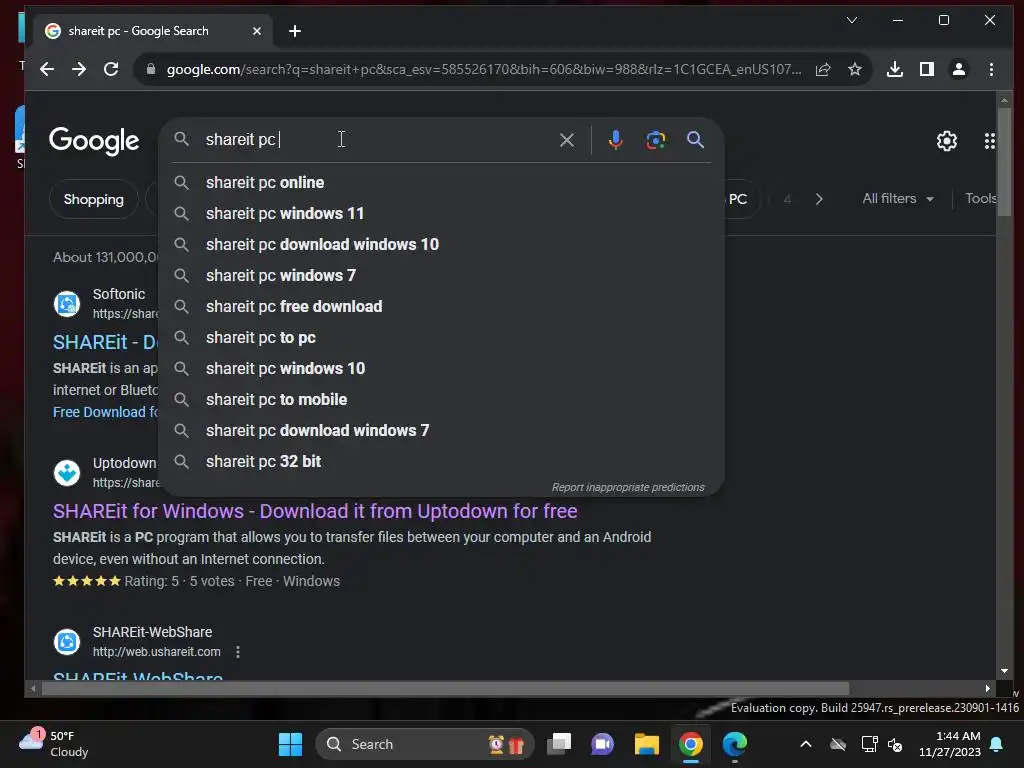Open the Chrome profile icon
The image size is (1024, 768).
959,69
